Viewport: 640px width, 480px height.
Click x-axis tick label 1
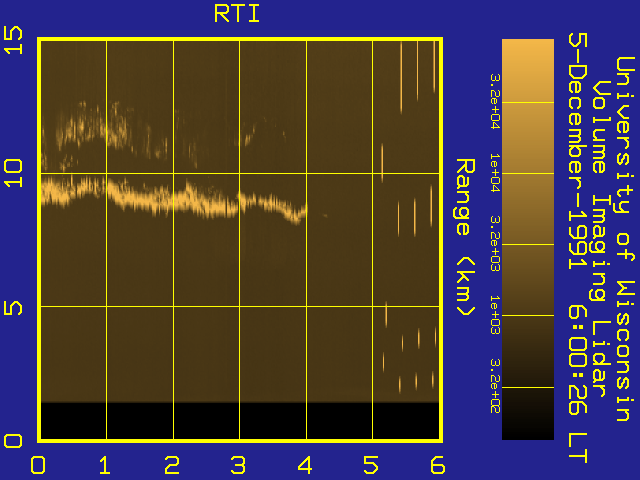tap(104, 465)
